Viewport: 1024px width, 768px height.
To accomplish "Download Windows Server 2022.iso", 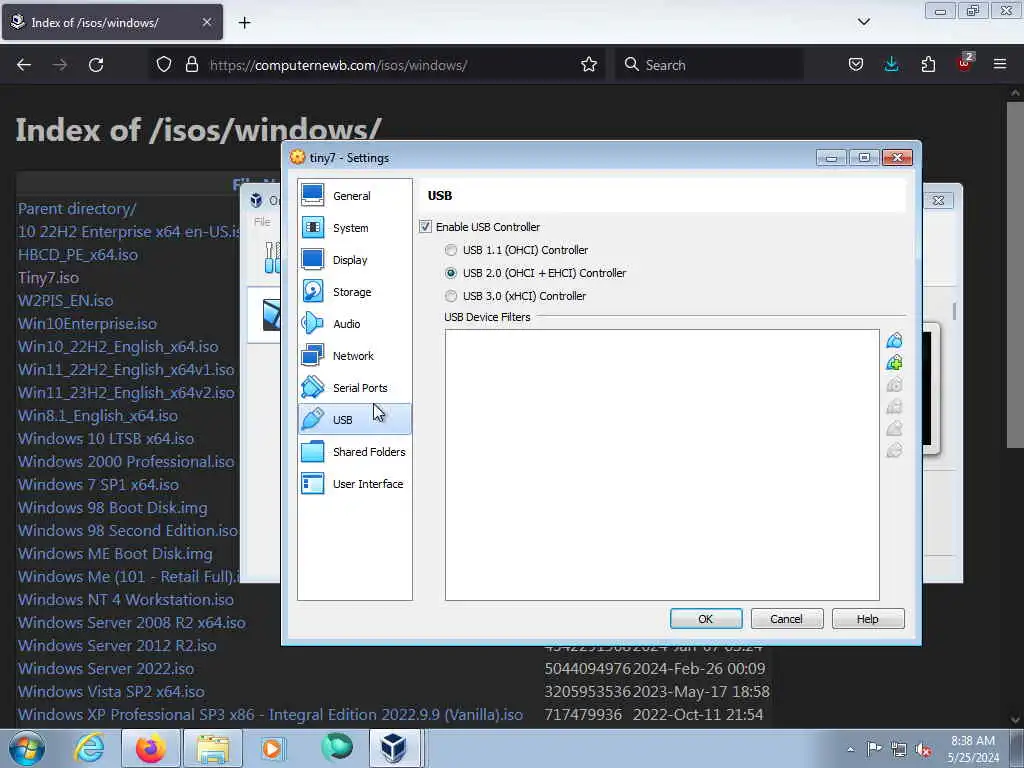I will click(x=106, y=669).
